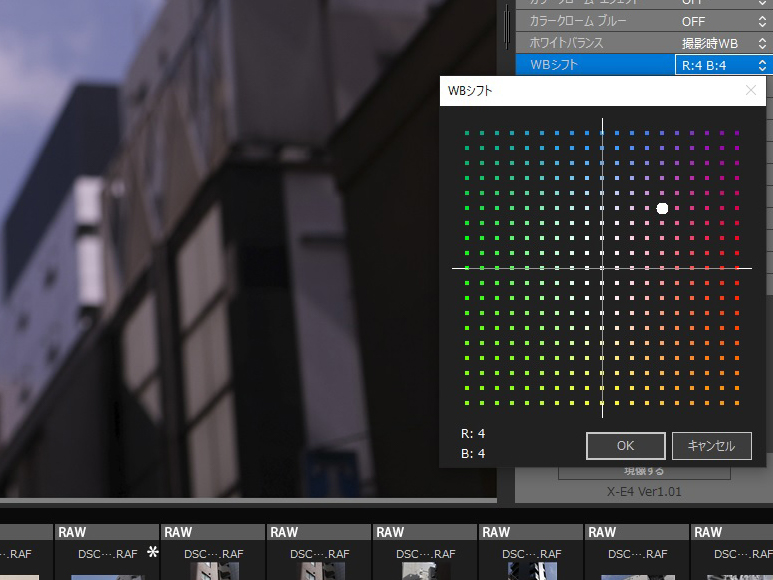Select the fourth full RAW thumbnail in filmstrip

(x=424, y=552)
